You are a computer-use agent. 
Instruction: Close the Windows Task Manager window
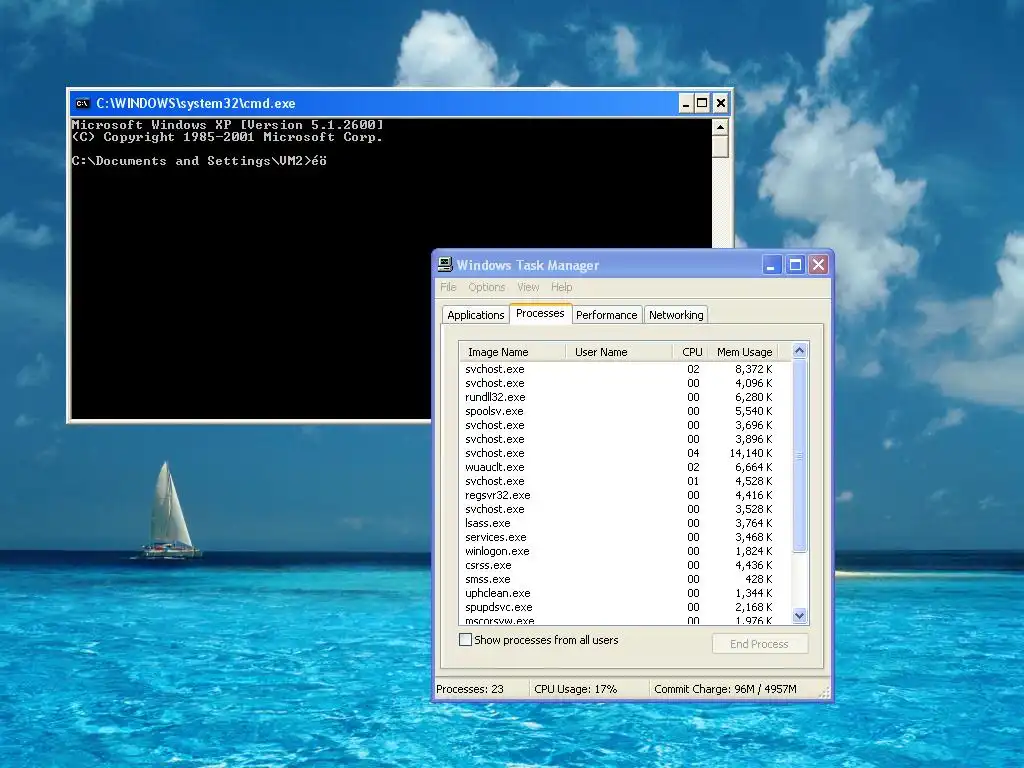click(x=818, y=264)
